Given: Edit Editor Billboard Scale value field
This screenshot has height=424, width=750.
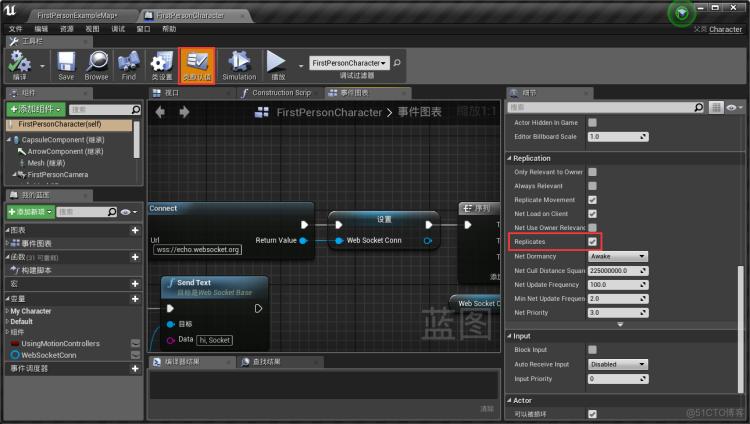Looking at the screenshot, I should pos(618,137).
